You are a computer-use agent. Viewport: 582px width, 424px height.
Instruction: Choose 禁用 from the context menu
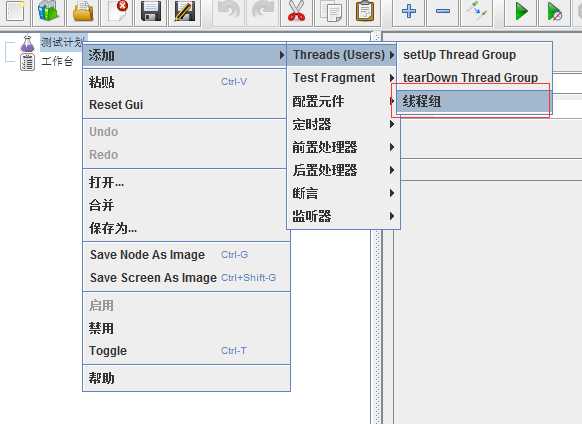pyautogui.click(x=186, y=328)
